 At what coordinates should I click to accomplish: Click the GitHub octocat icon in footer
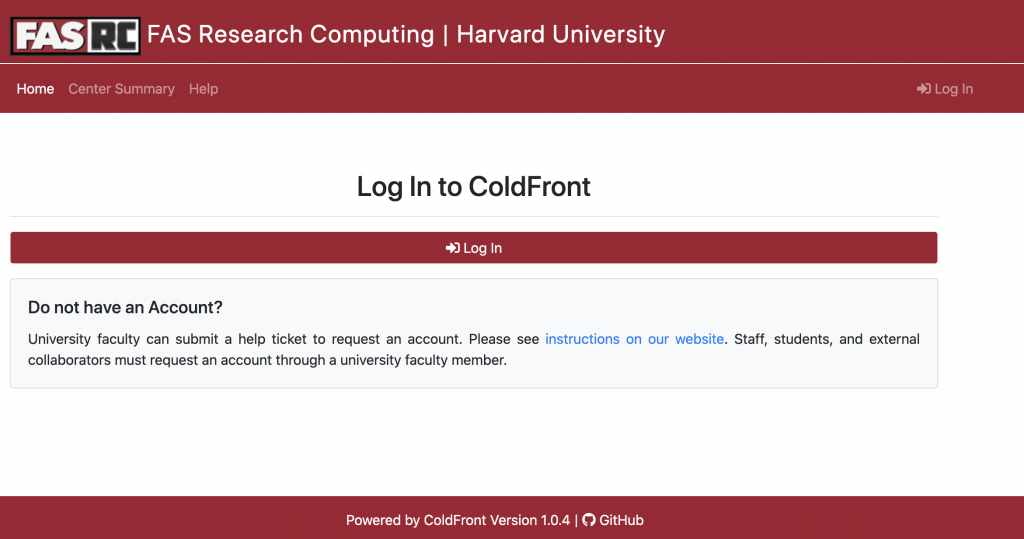click(589, 520)
